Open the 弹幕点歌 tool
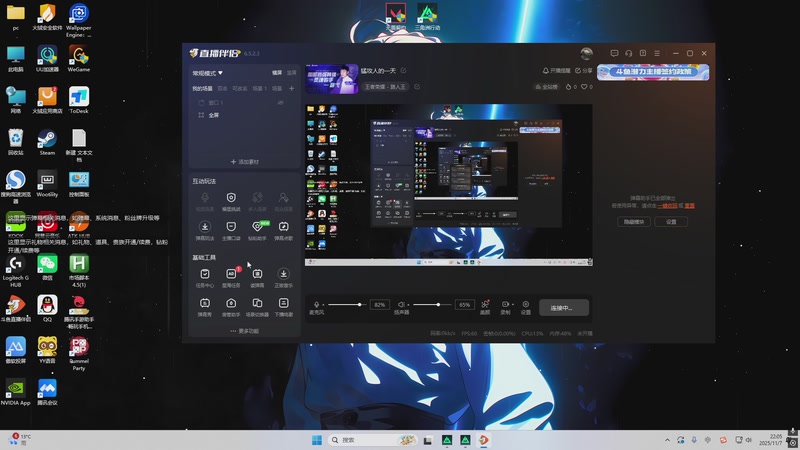 284,230
